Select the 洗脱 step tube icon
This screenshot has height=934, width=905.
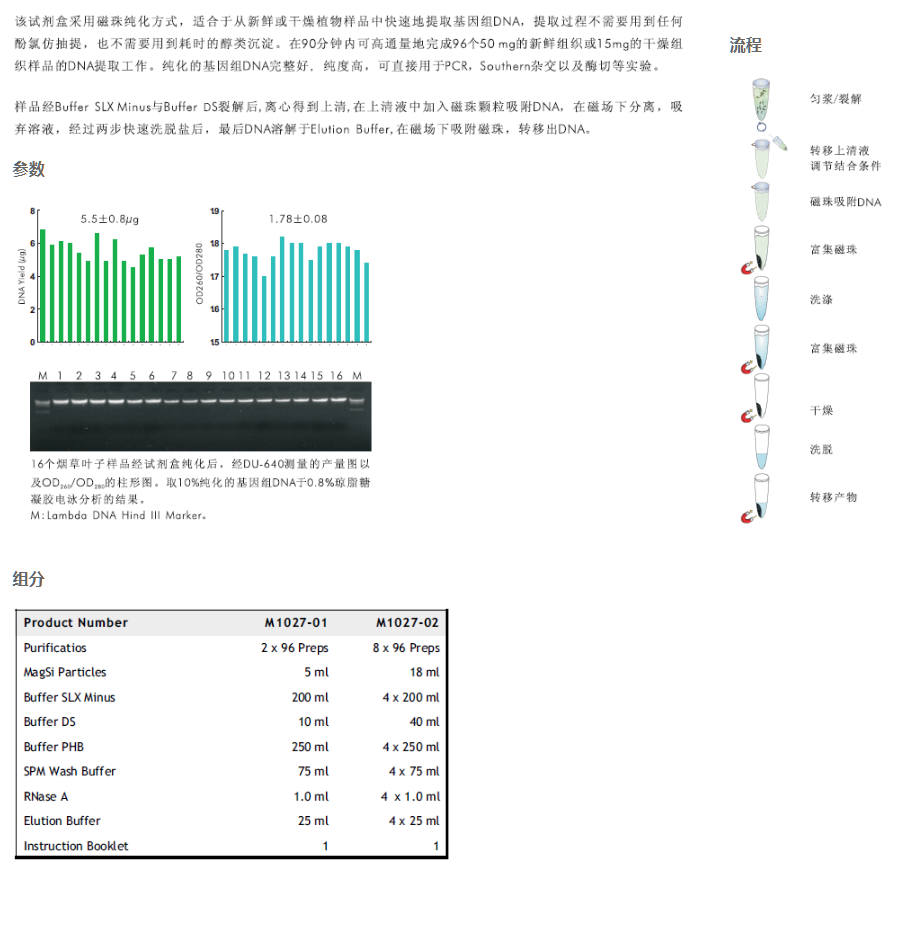[x=761, y=449]
